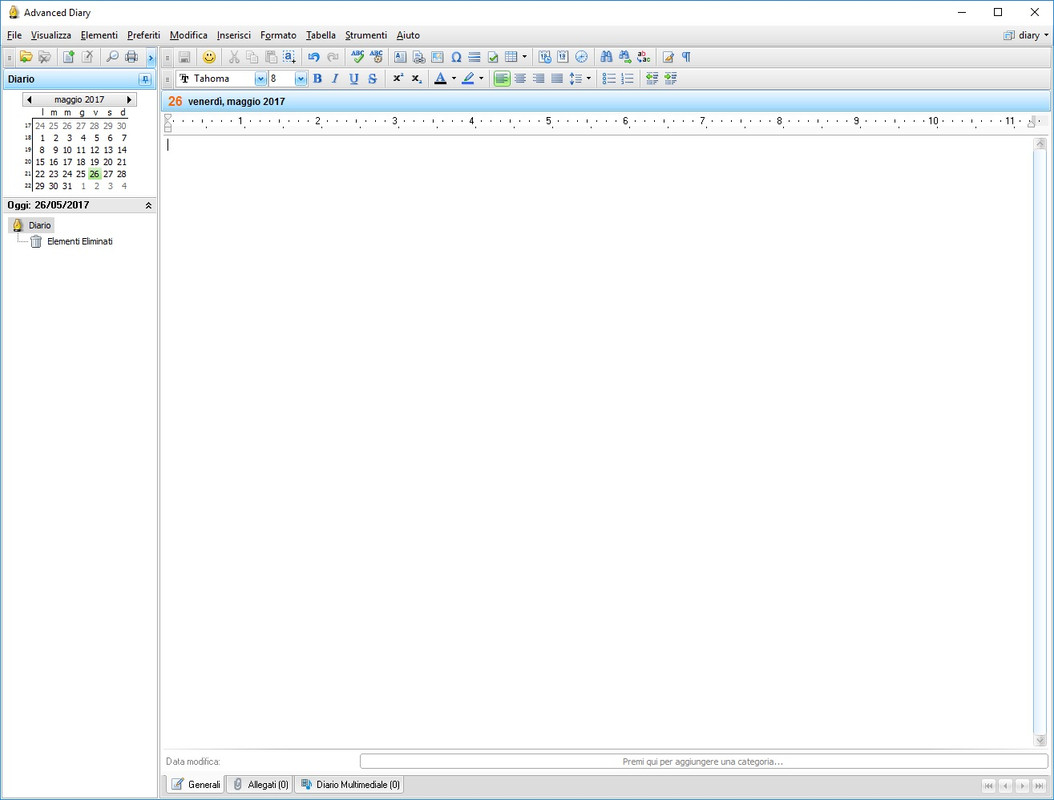Open the Visualizza menu

point(51,35)
